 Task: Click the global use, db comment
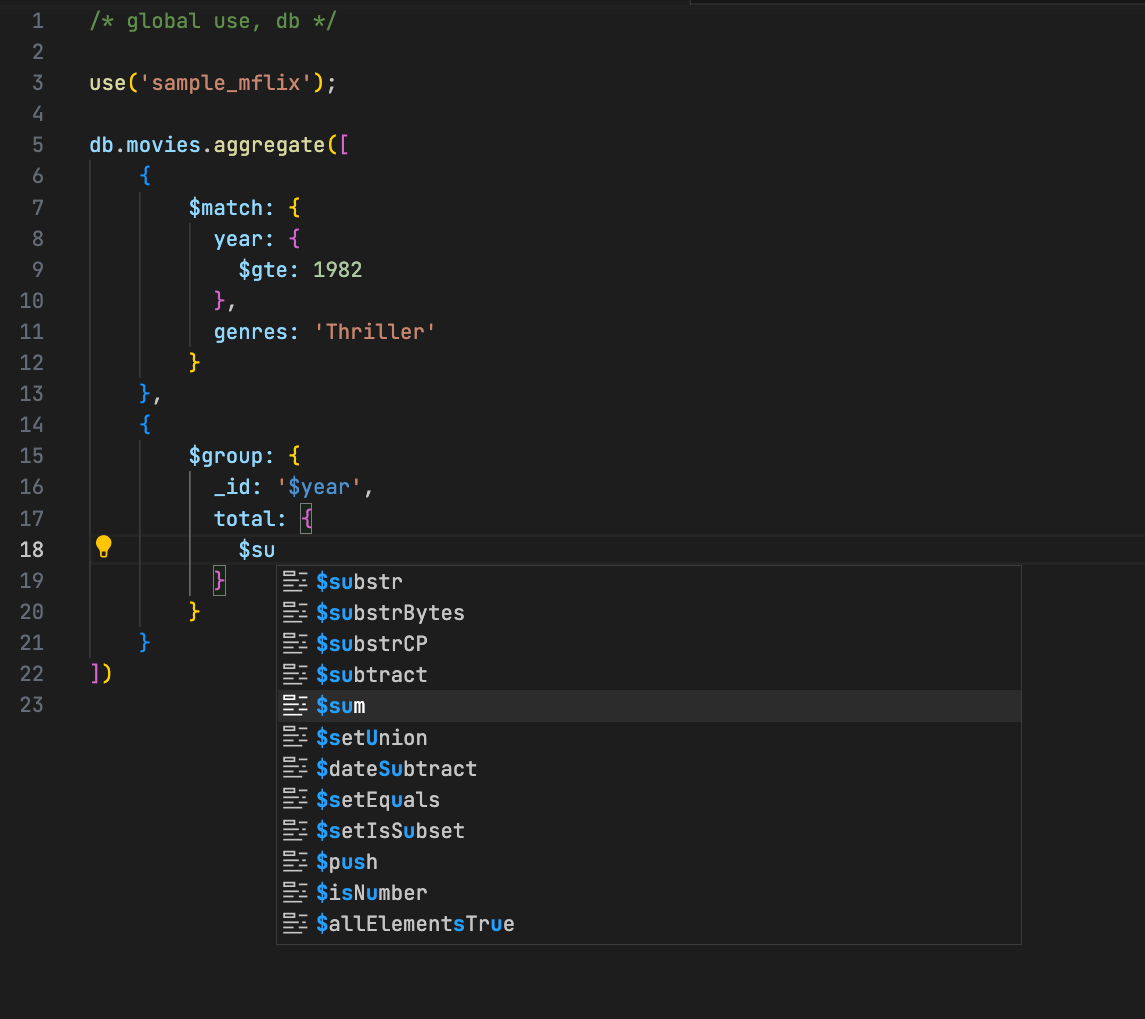[213, 20]
